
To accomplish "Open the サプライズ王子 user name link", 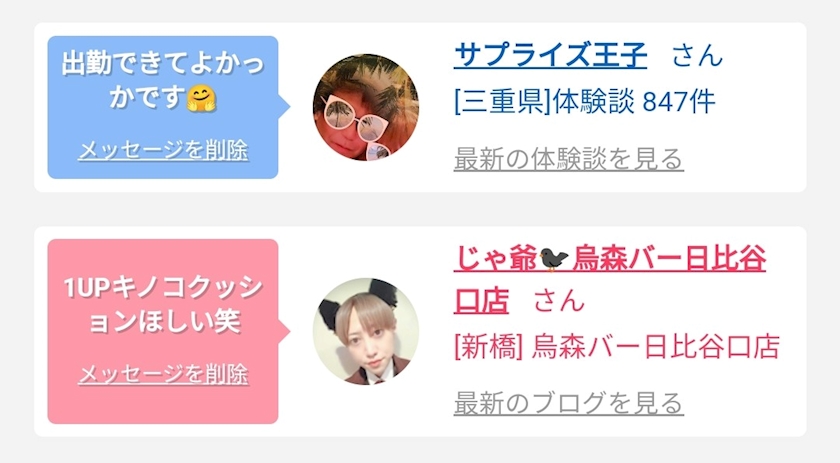I will pyautogui.click(x=550, y=55).
